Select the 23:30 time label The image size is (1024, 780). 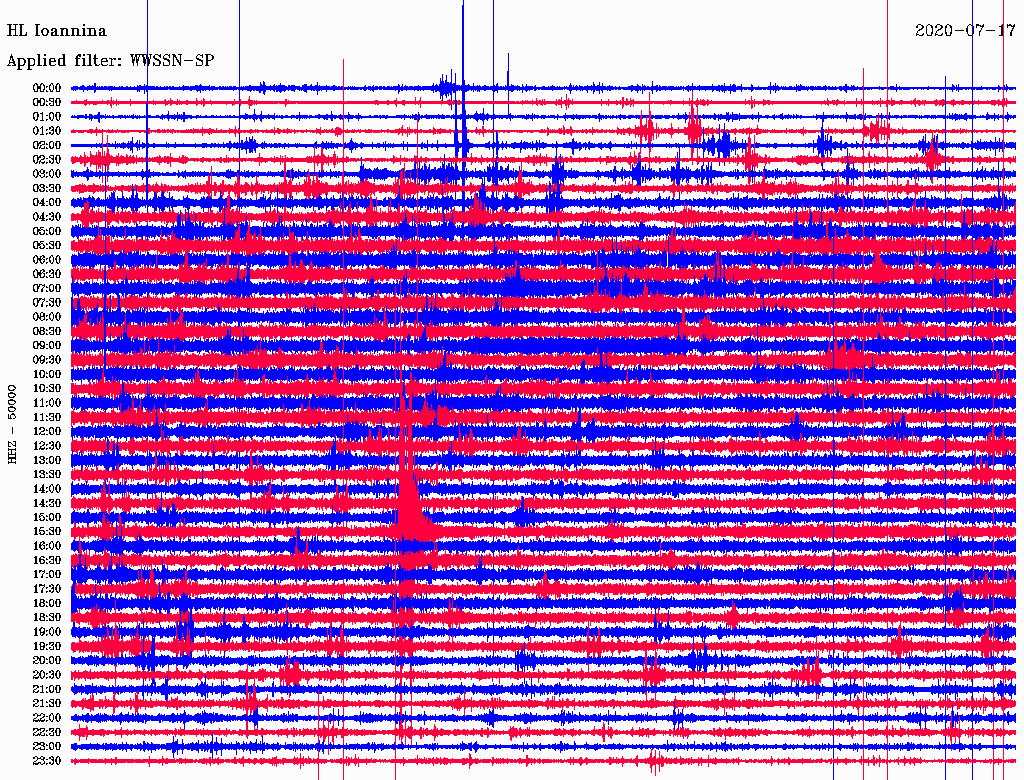pos(47,761)
